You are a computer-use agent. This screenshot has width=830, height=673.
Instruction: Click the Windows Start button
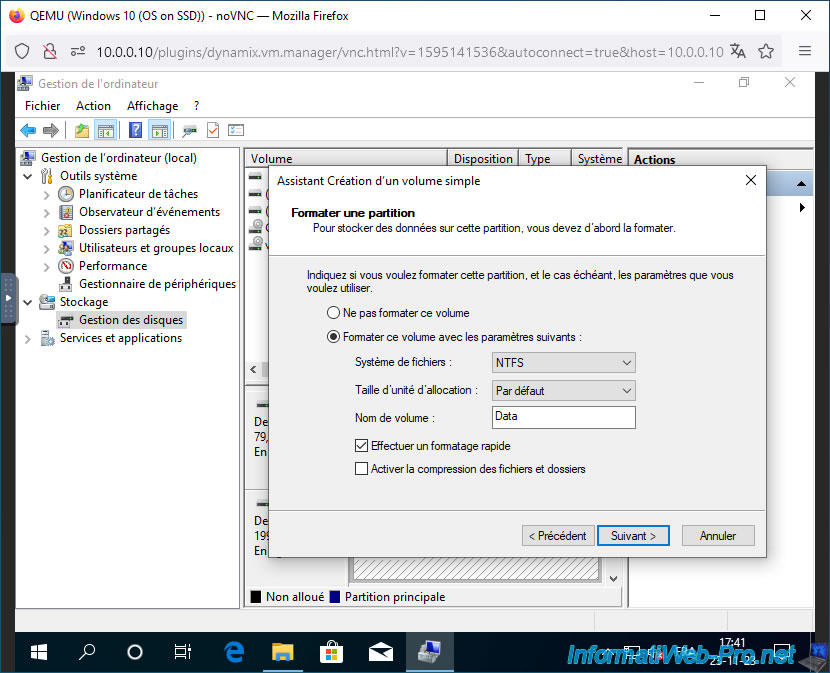pyautogui.click(x=39, y=652)
